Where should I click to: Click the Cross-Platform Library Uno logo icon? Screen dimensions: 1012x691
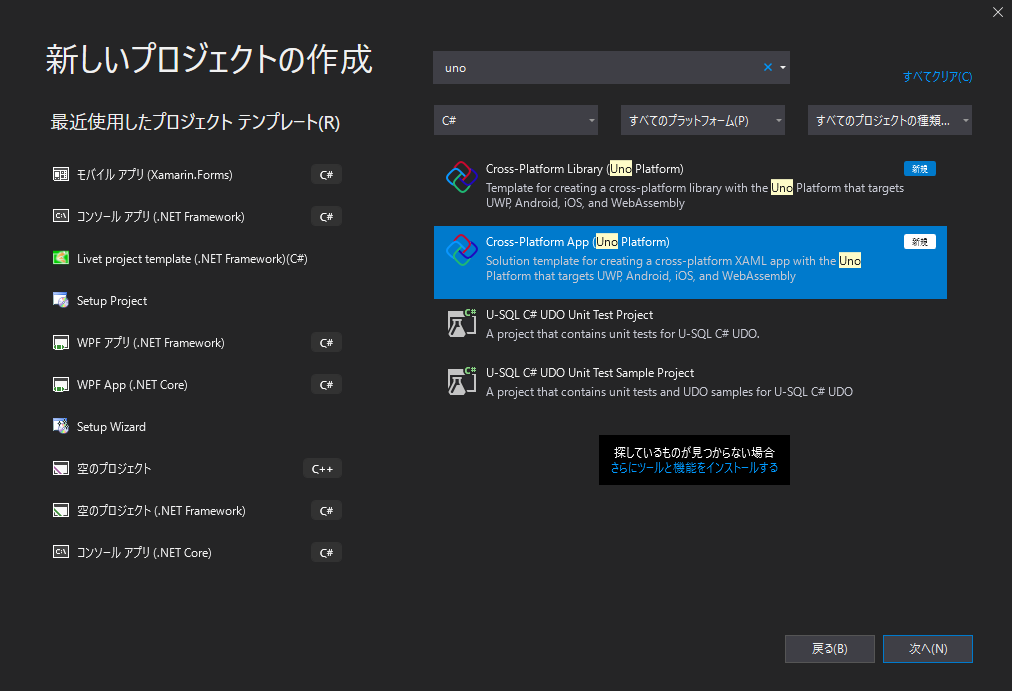tap(461, 177)
